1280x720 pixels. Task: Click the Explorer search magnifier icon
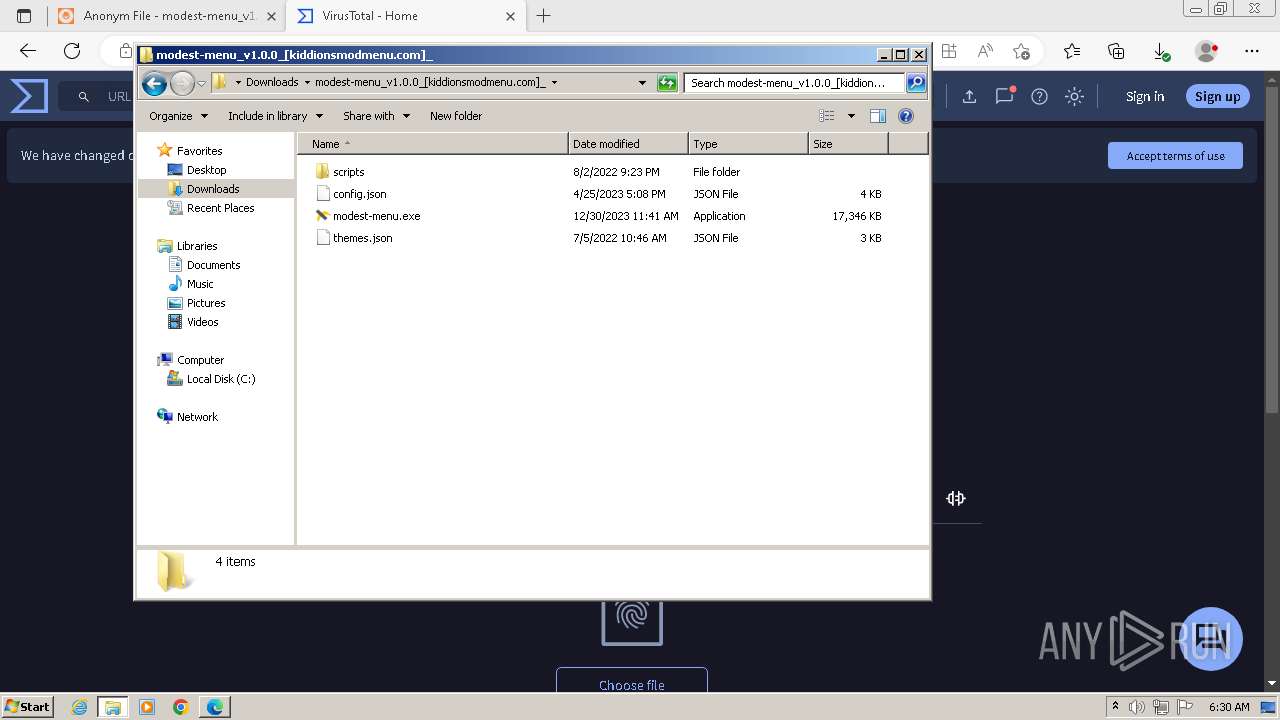[916, 83]
